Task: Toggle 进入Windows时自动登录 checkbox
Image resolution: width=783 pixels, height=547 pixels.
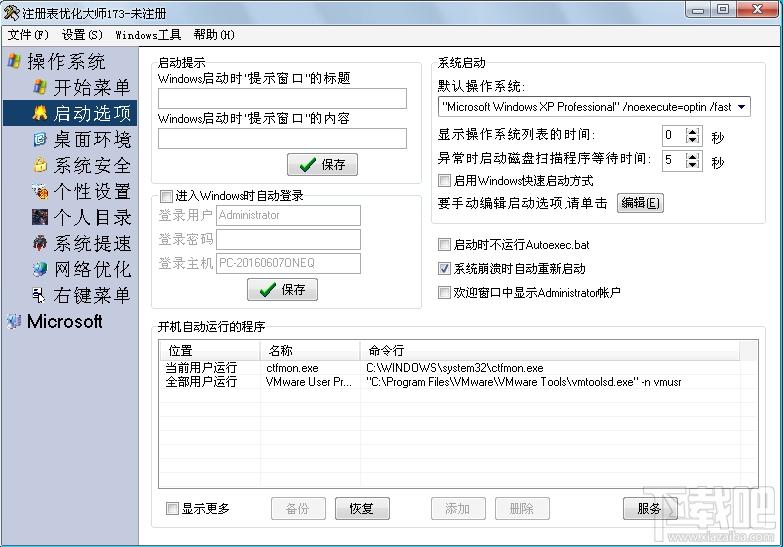Action: (x=166, y=196)
